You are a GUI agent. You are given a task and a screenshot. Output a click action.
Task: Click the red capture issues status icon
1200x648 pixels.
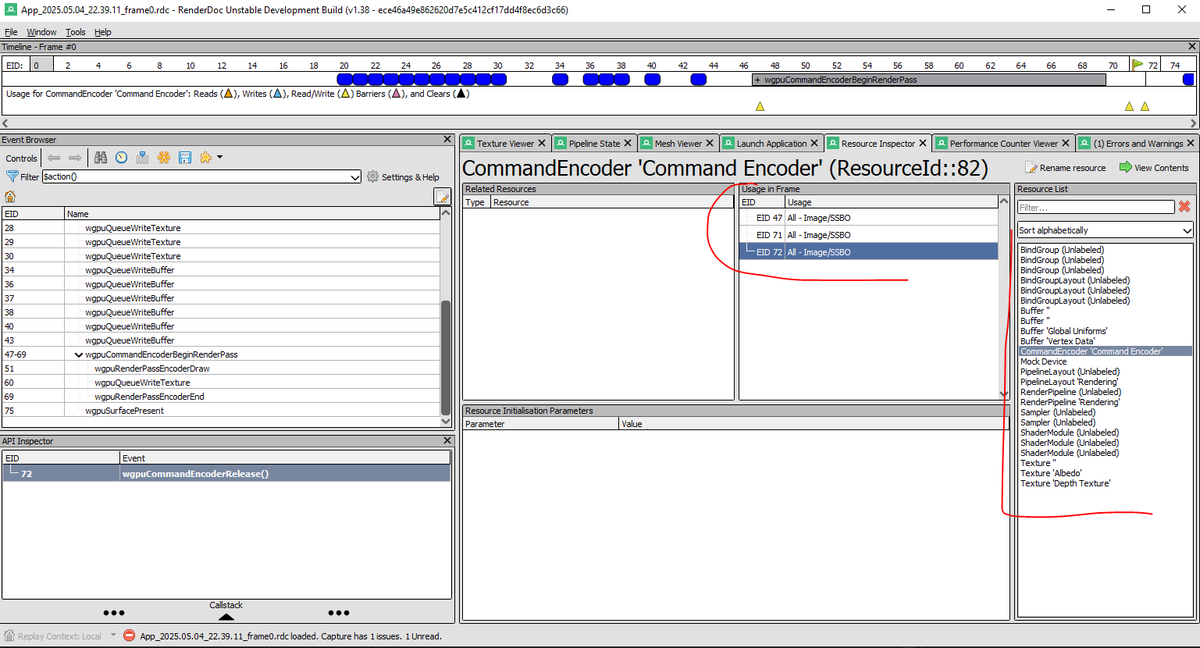[x=130, y=636]
